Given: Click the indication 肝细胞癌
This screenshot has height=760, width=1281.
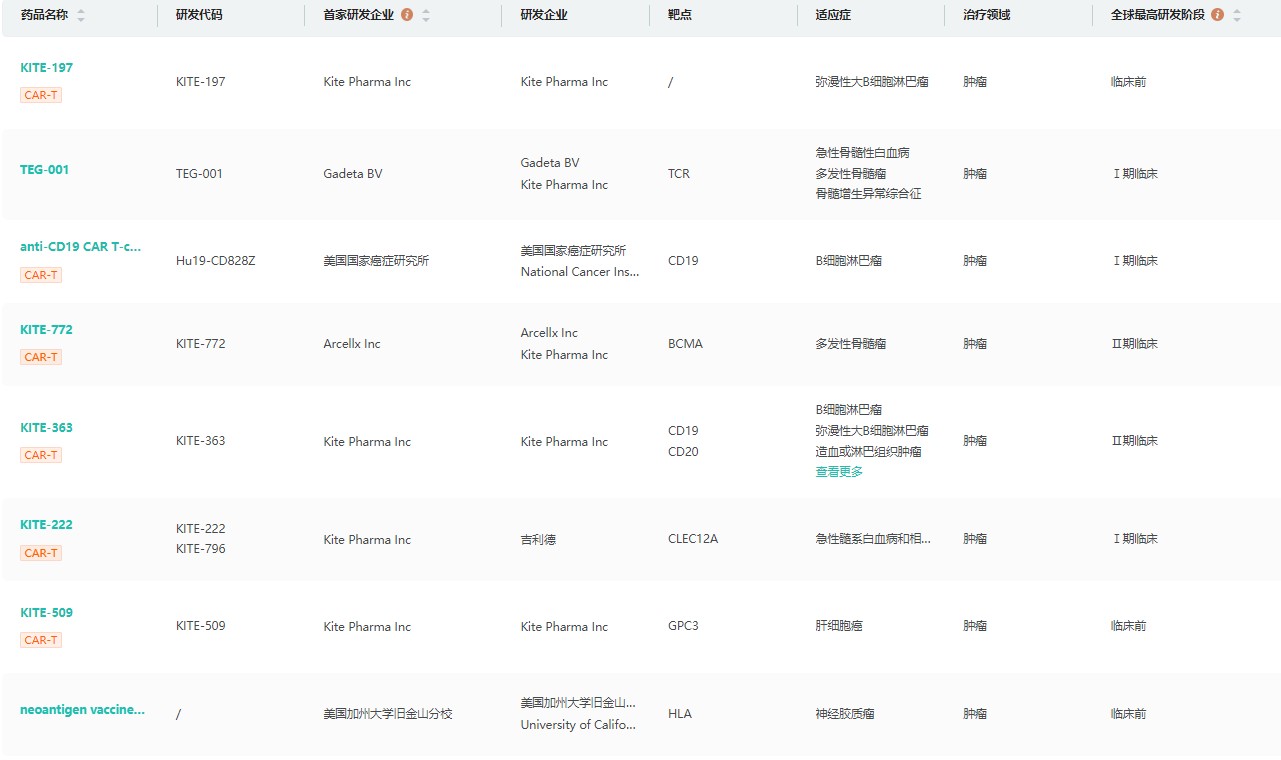Looking at the screenshot, I should click(x=839, y=626).
